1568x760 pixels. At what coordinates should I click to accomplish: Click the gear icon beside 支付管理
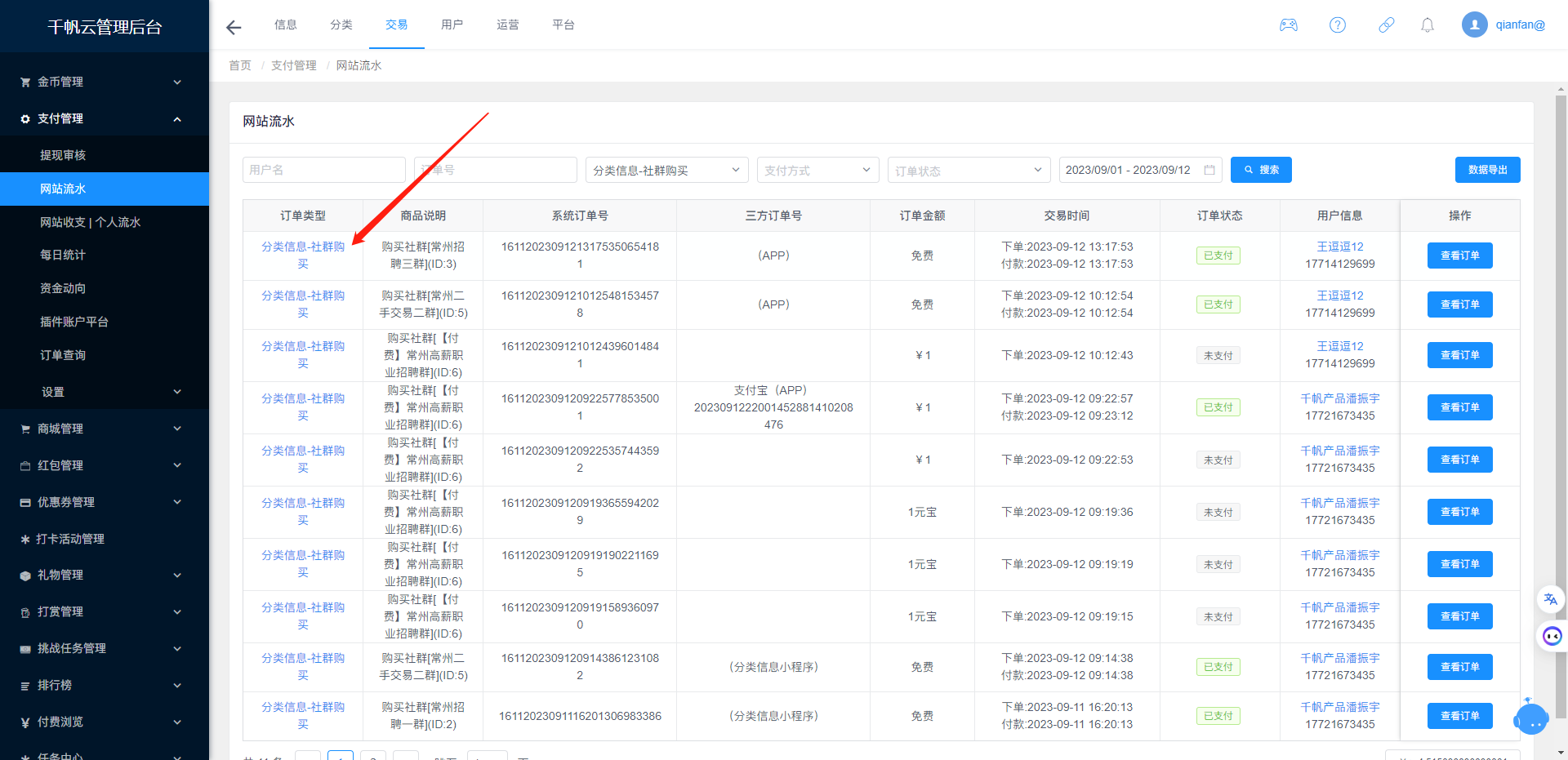25,118
